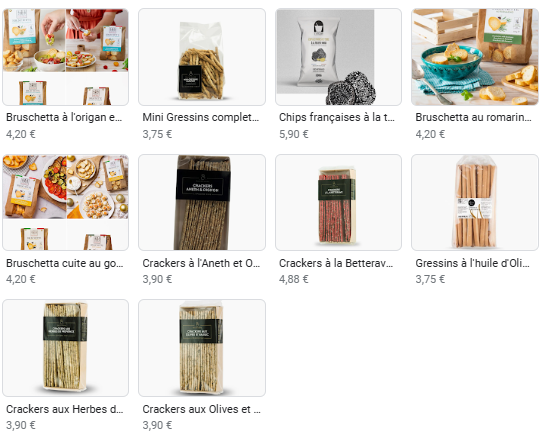Viewport: 544px width, 434px height.
Task: View the Bruschetta cuite au four image
Action: pos(65,202)
